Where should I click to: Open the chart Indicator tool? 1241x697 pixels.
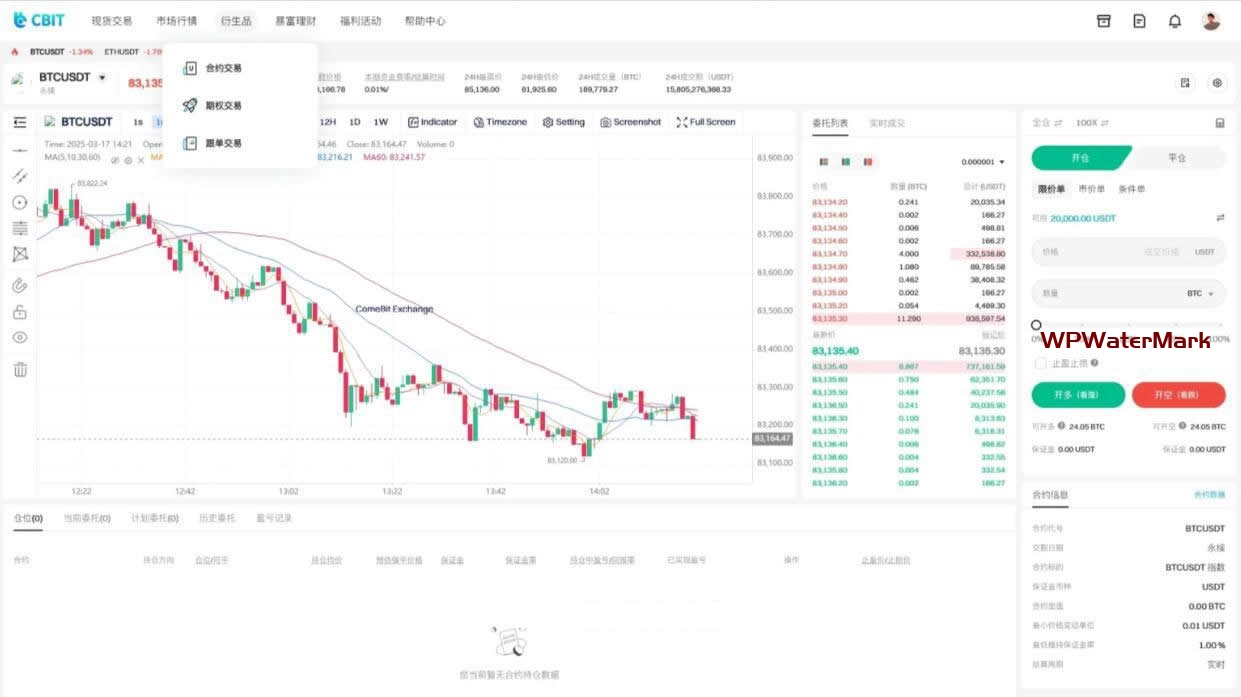pos(432,122)
